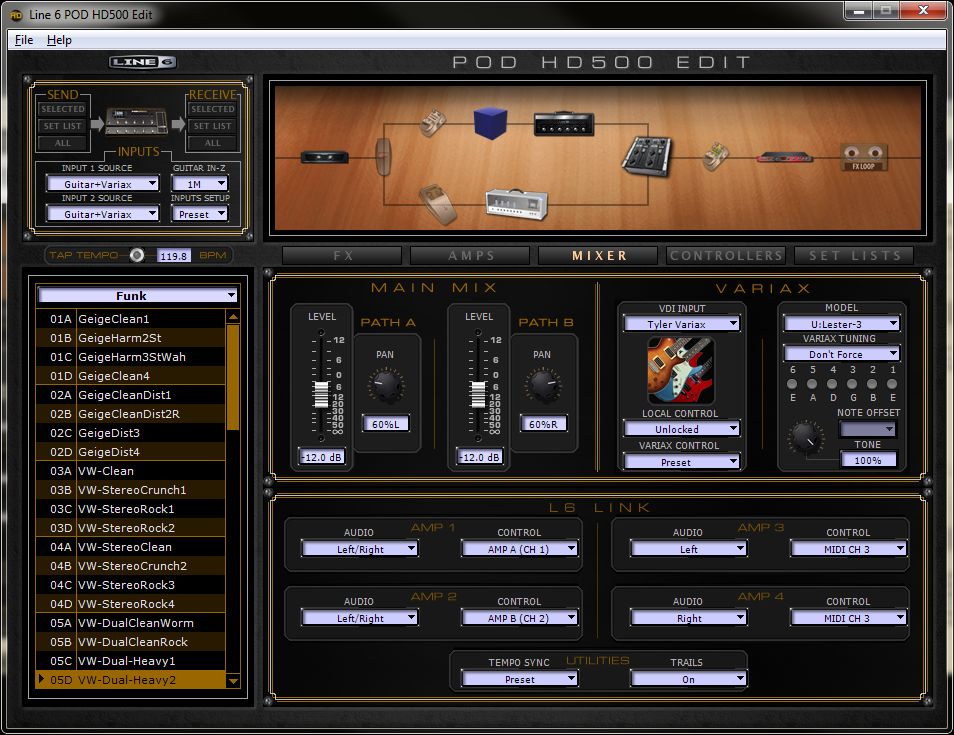Open Input 1 Source dropdown

coord(102,184)
